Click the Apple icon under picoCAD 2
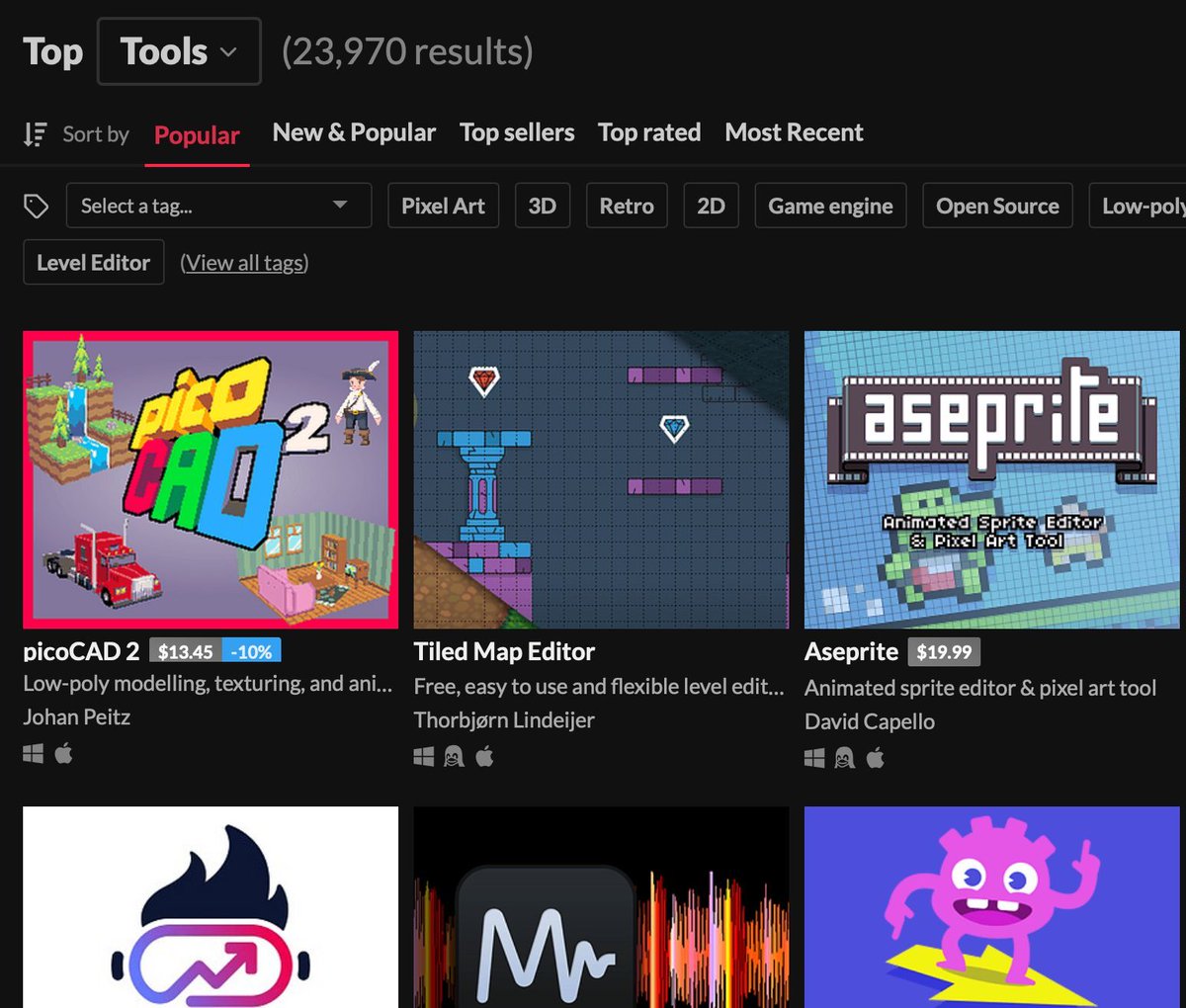 63,754
